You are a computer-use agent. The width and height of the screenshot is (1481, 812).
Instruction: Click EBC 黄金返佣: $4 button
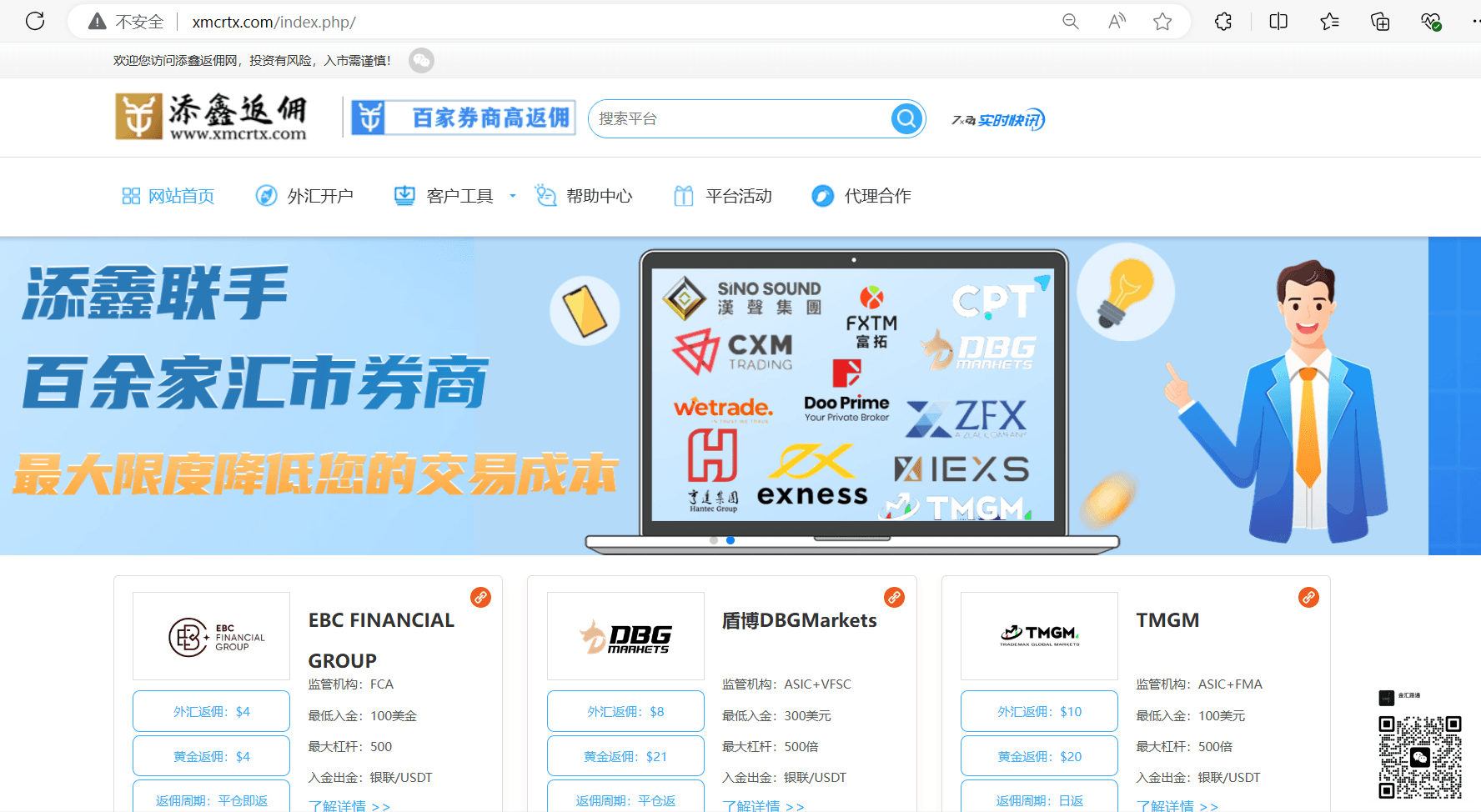211,756
